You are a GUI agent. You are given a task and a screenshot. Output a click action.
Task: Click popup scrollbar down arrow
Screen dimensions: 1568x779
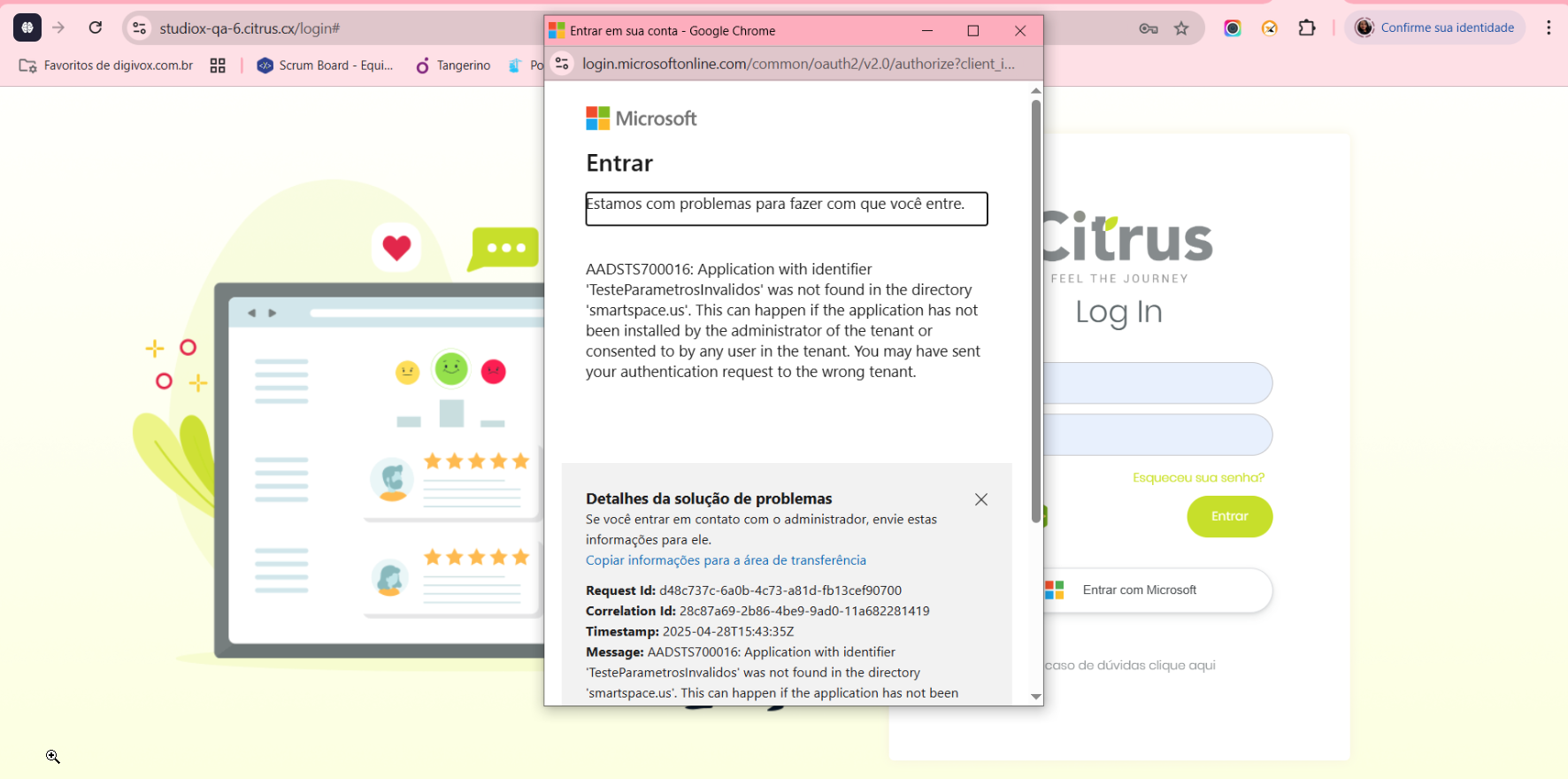click(1035, 697)
